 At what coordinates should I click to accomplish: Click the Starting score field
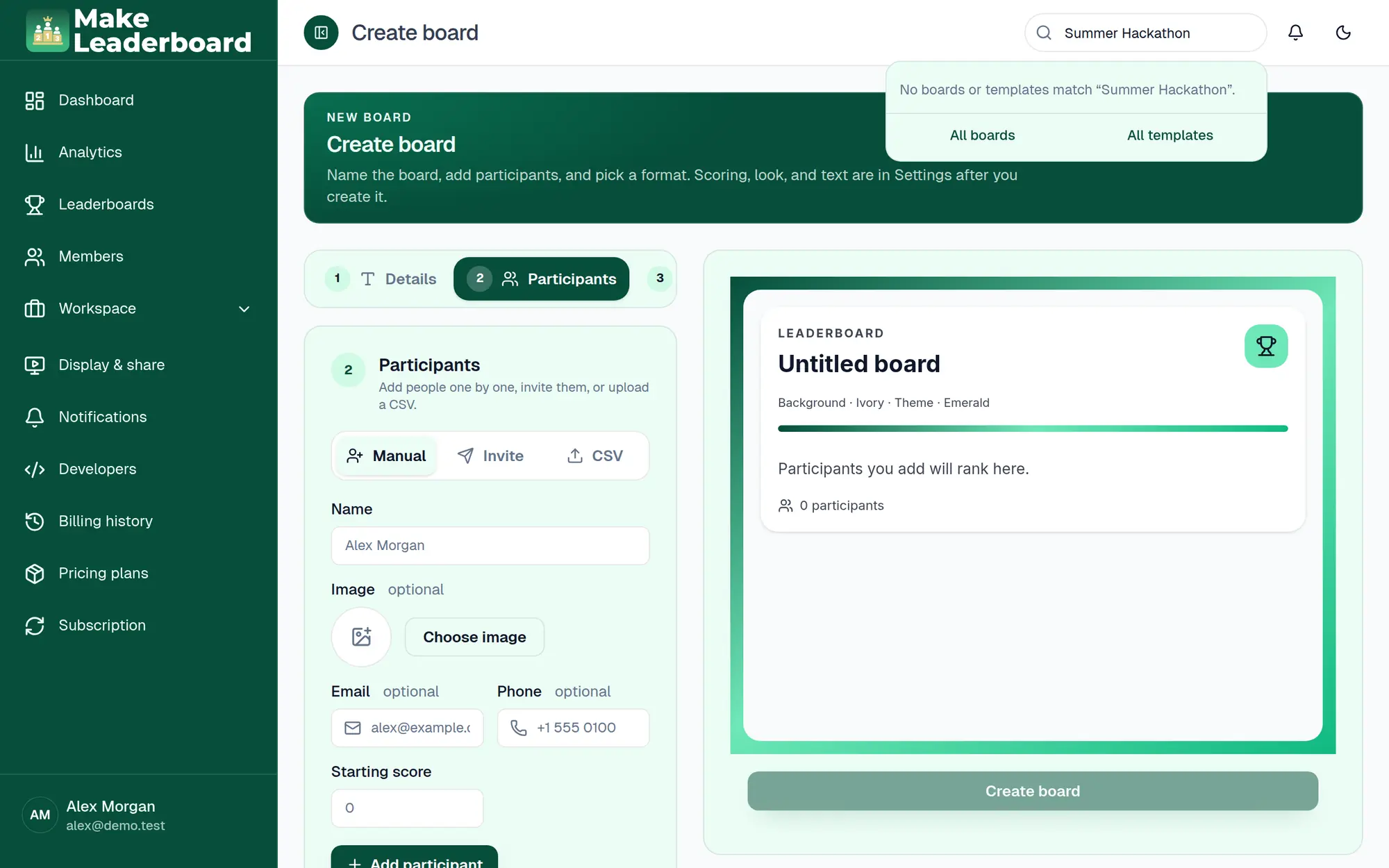(x=407, y=808)
